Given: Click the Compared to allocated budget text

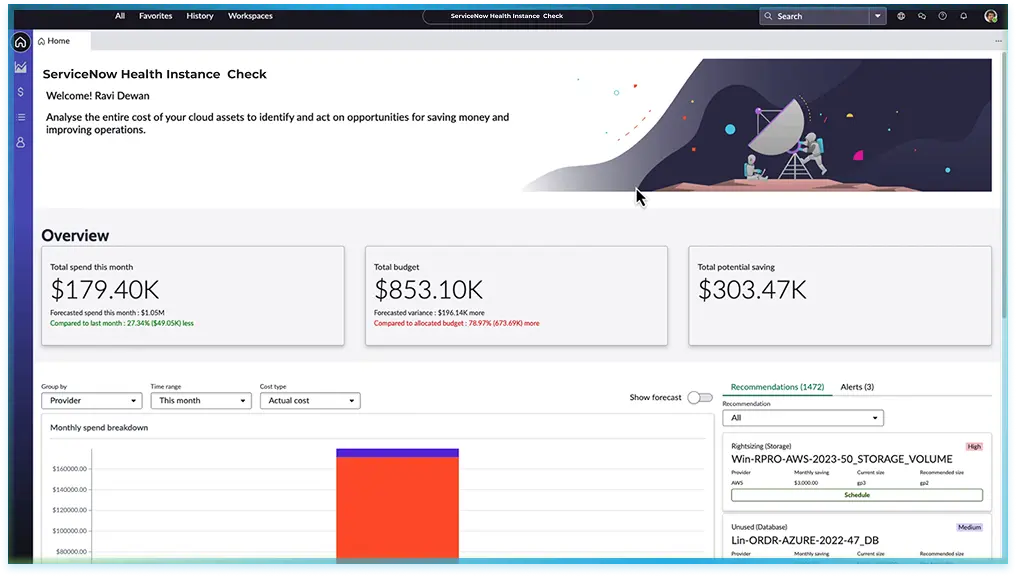Looking at the screenshot, I should pos(456,323).
